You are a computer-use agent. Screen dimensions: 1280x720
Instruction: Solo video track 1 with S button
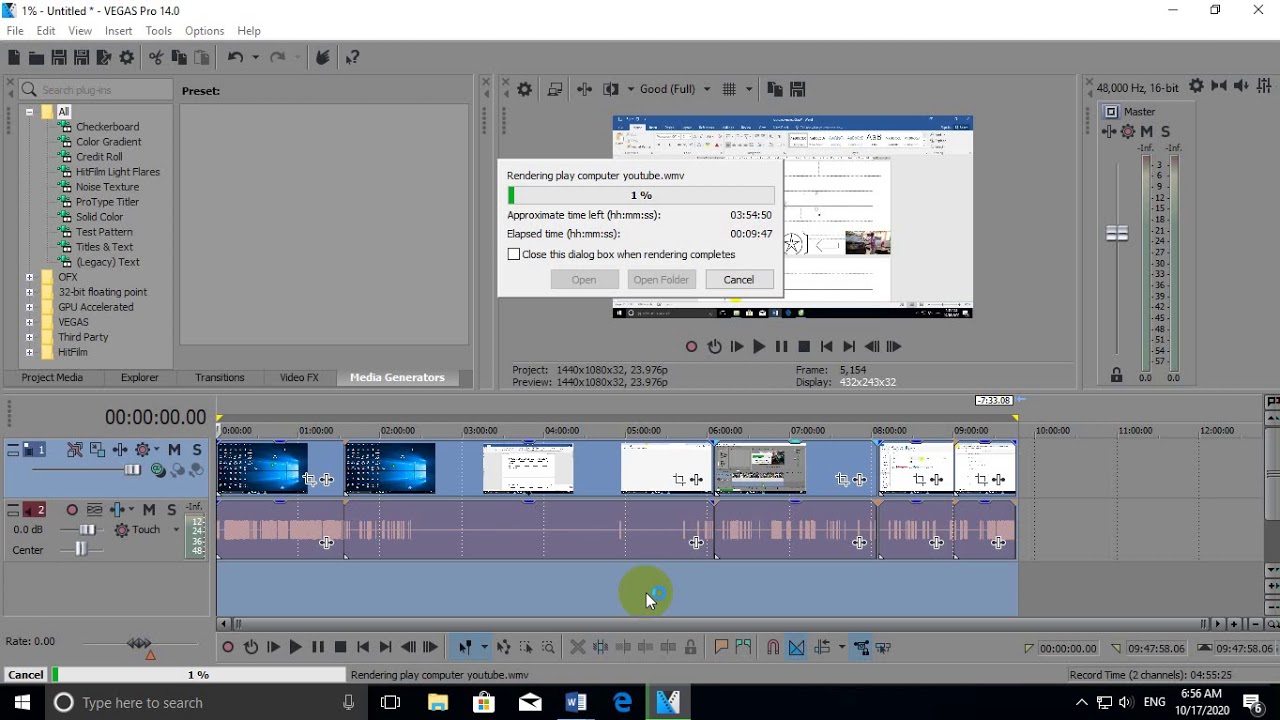[x=196, y=450]
